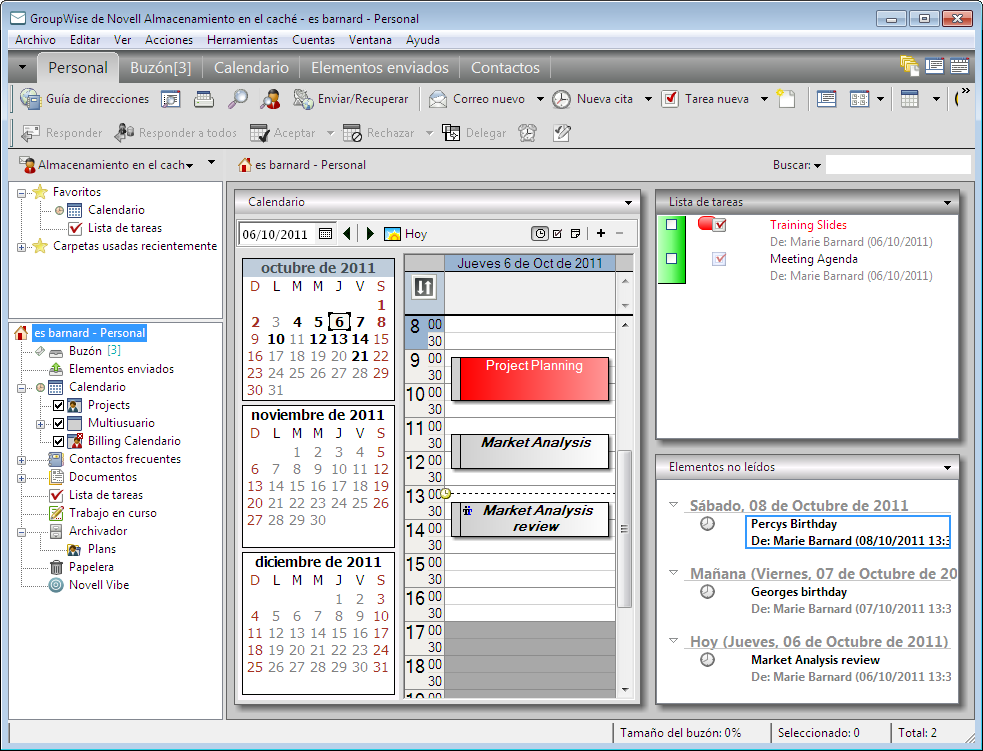Check the Training Slides task checkbox
The image size is (983, 751).
pos(671,224)
